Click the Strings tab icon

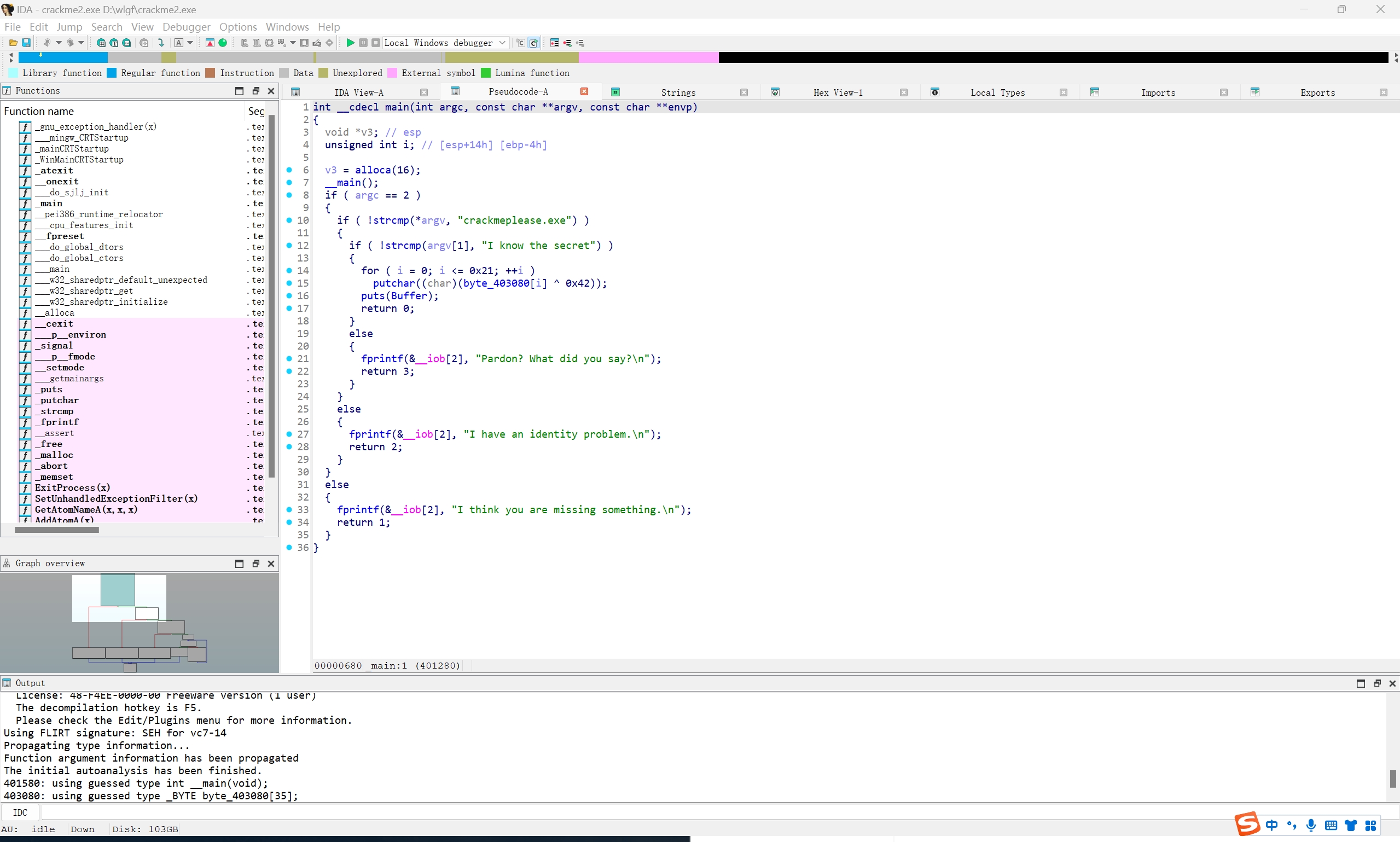pos(615,92)
